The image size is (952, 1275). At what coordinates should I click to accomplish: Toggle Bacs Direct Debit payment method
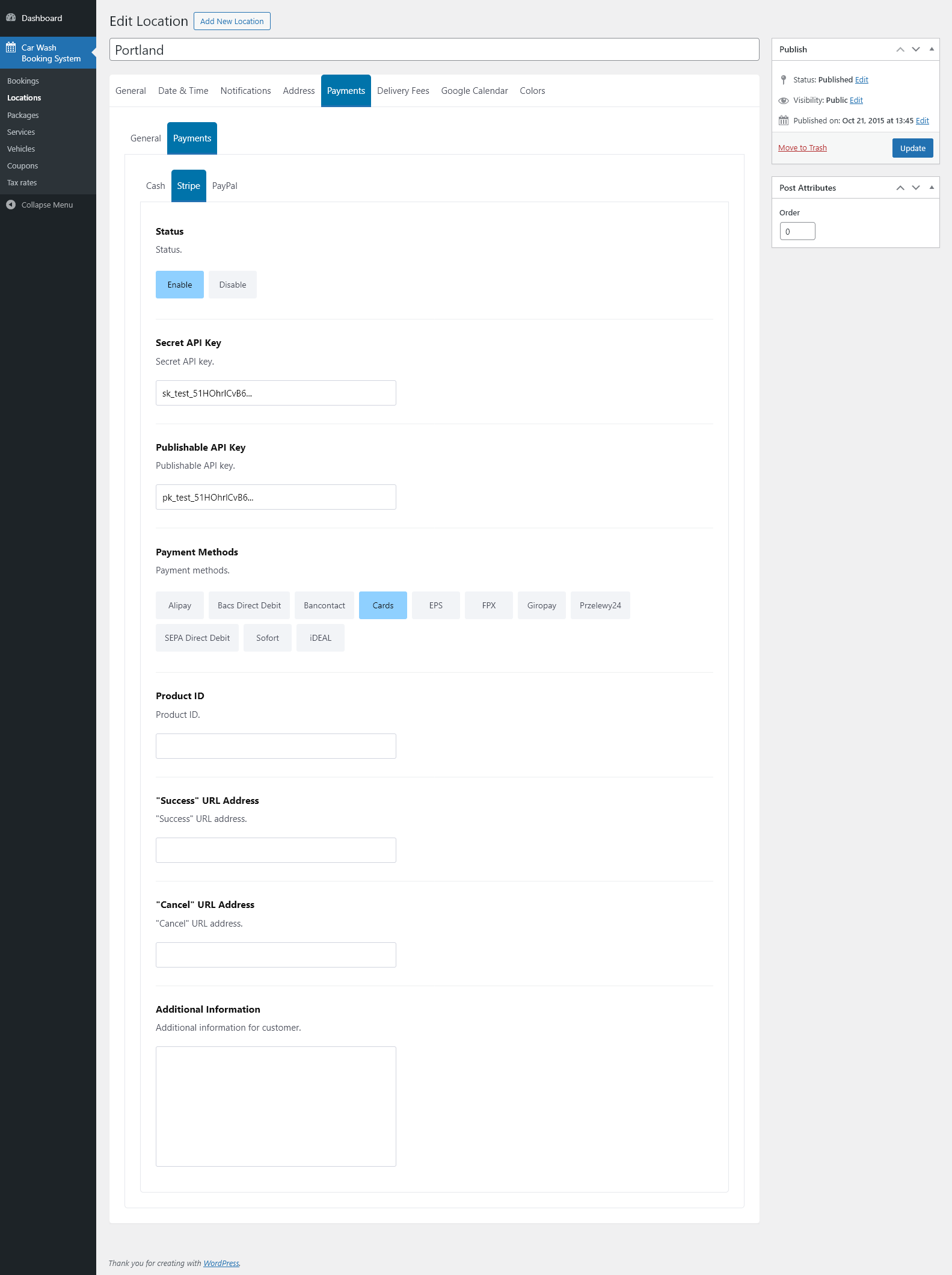point(249,605)
